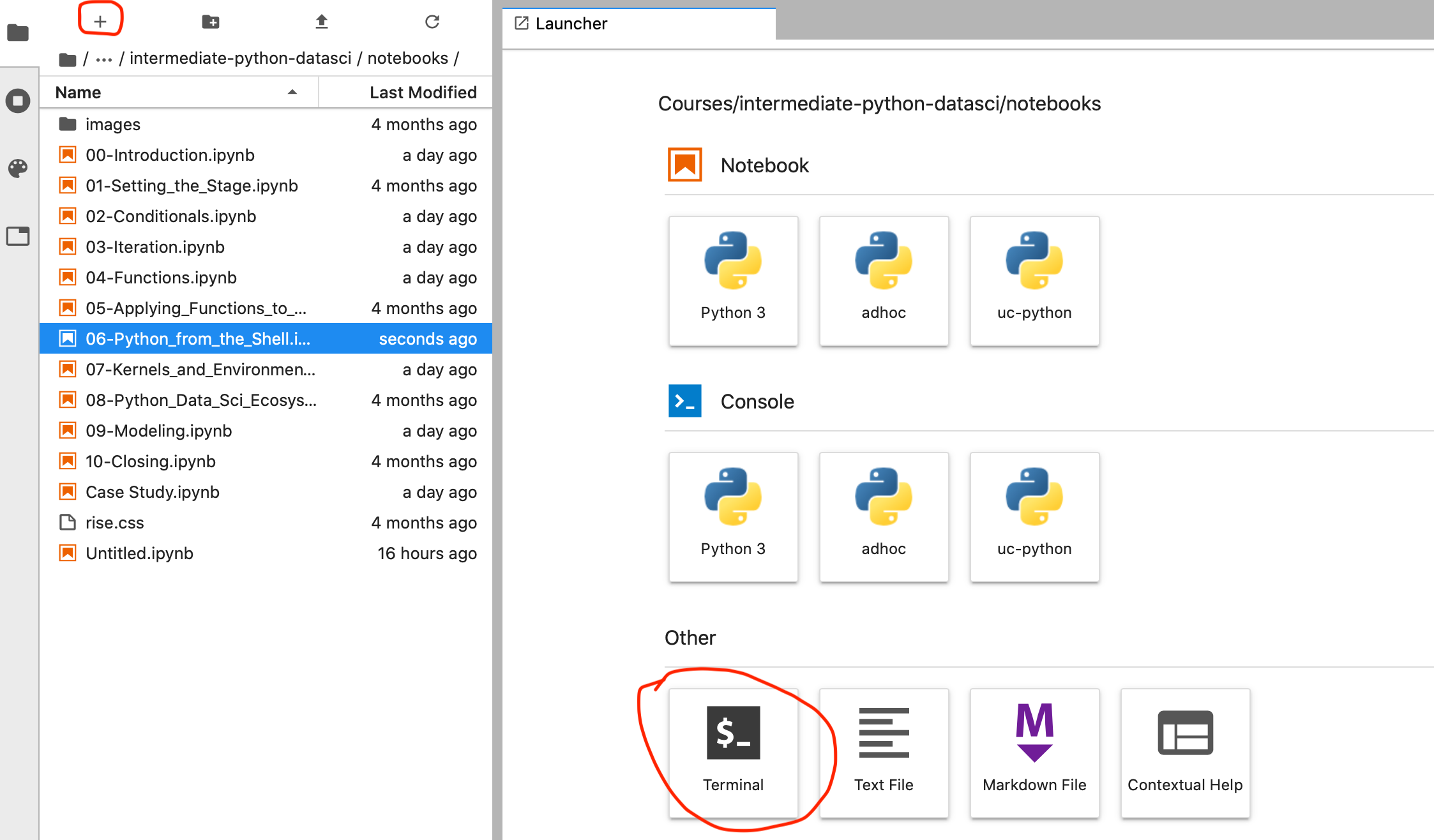This screenshot has width=1434, height=840.
Task: Refresh the file list
Action: (432, 22)
